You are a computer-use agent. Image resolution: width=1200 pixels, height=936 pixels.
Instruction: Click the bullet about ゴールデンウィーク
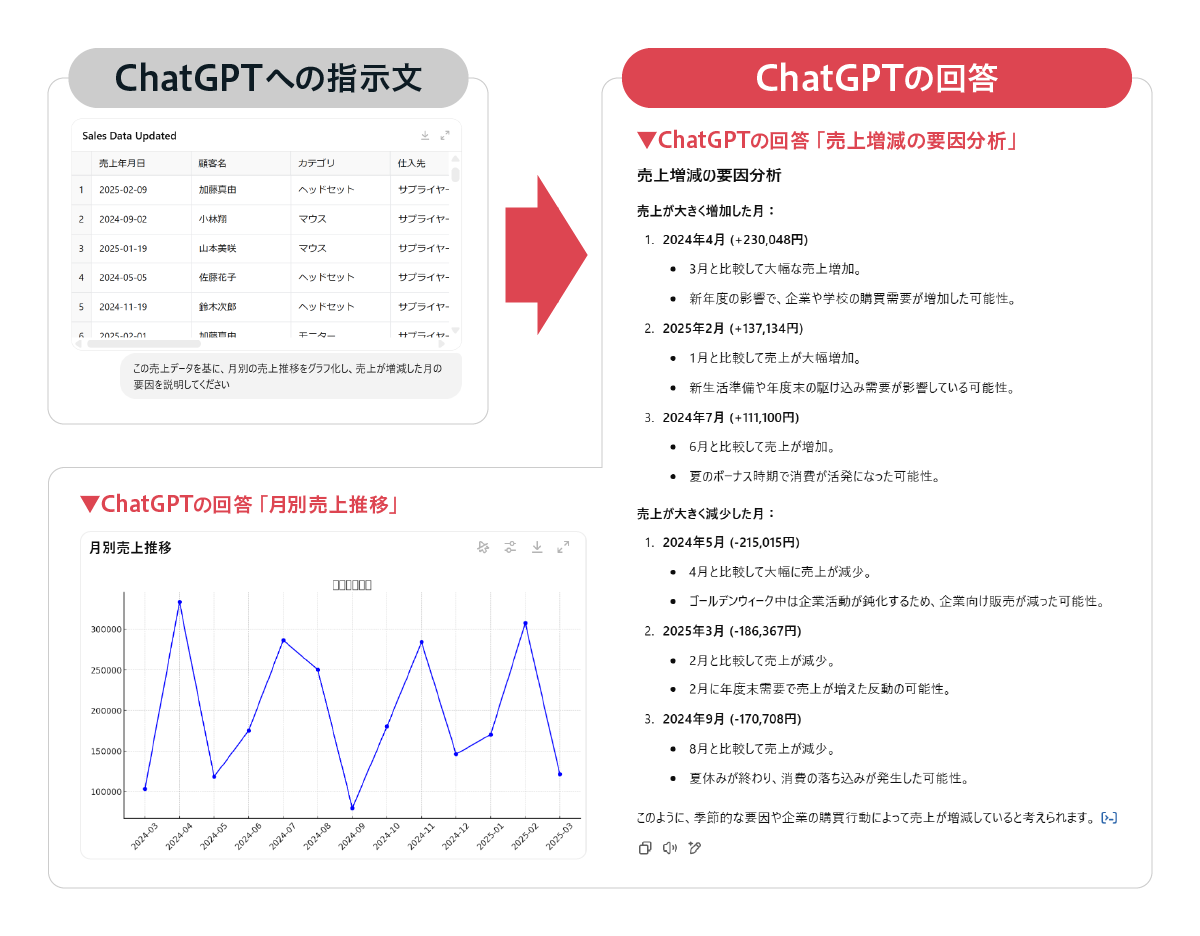(x=896, y=602)
